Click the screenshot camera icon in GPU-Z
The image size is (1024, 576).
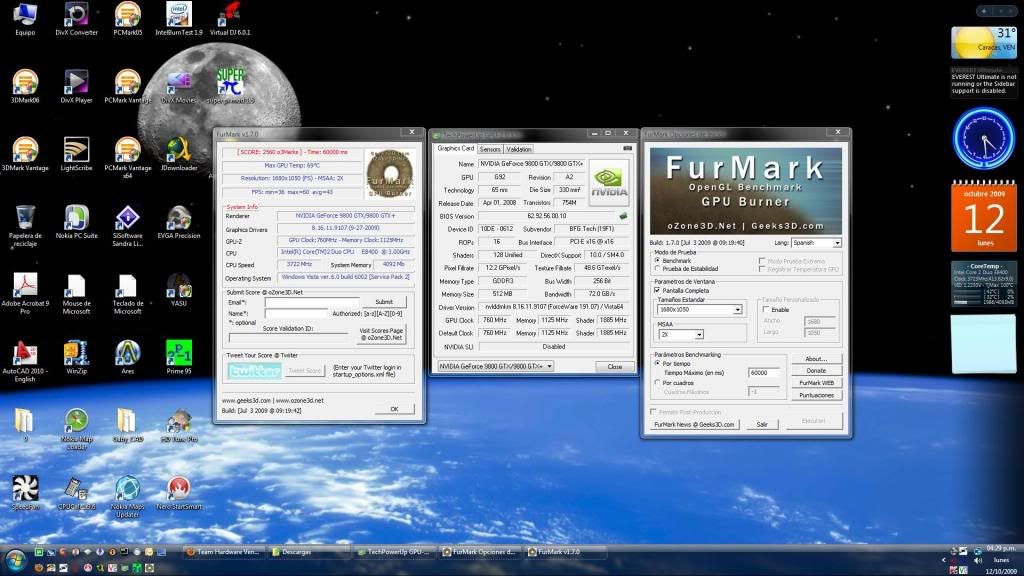628,148
